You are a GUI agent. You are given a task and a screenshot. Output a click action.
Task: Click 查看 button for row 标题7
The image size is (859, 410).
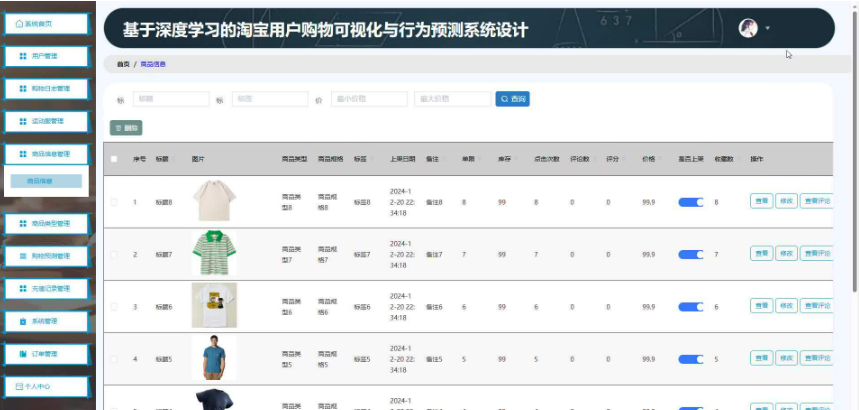761,253
